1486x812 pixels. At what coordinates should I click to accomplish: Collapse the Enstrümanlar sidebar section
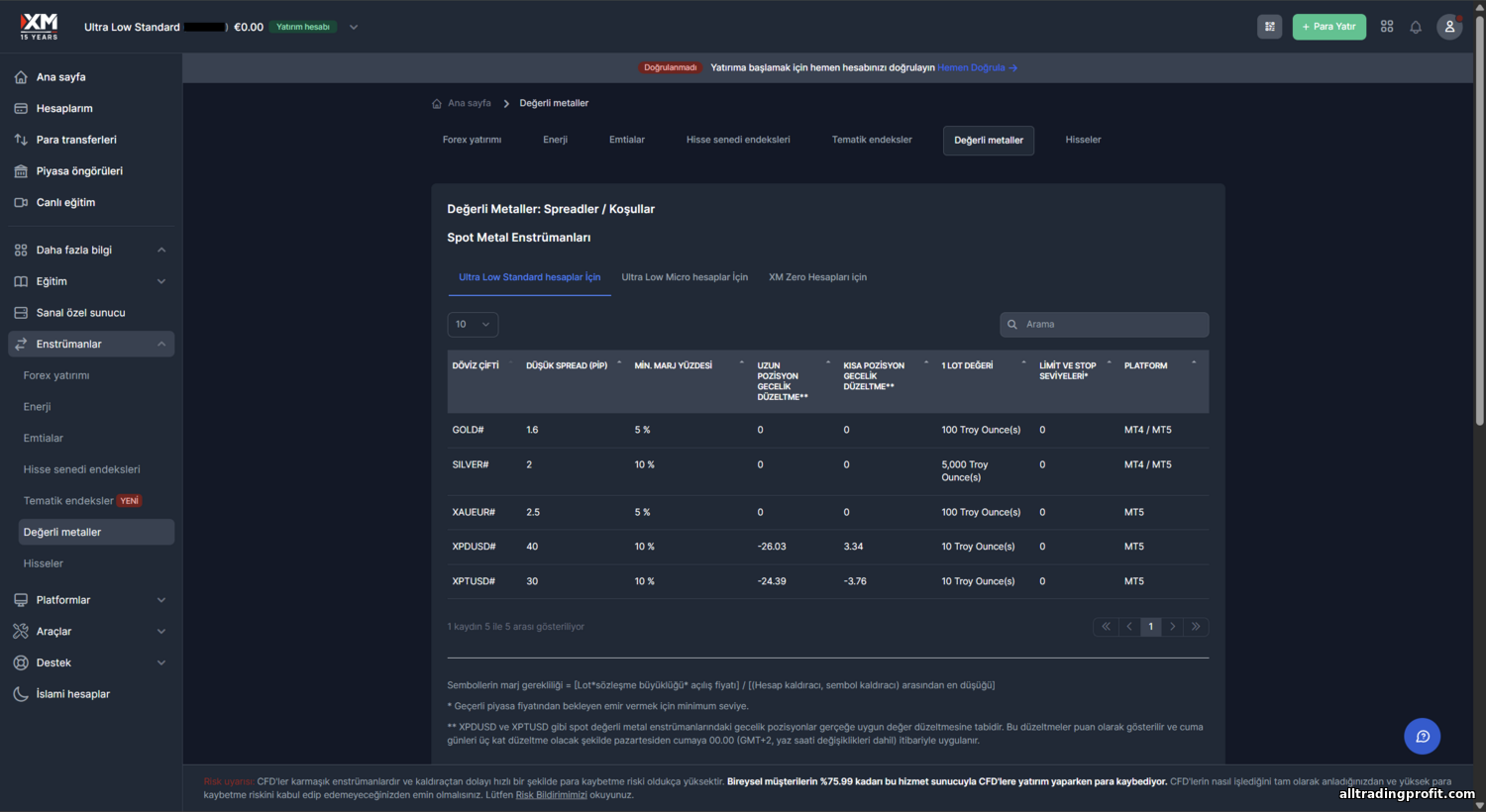click(91, 344)
